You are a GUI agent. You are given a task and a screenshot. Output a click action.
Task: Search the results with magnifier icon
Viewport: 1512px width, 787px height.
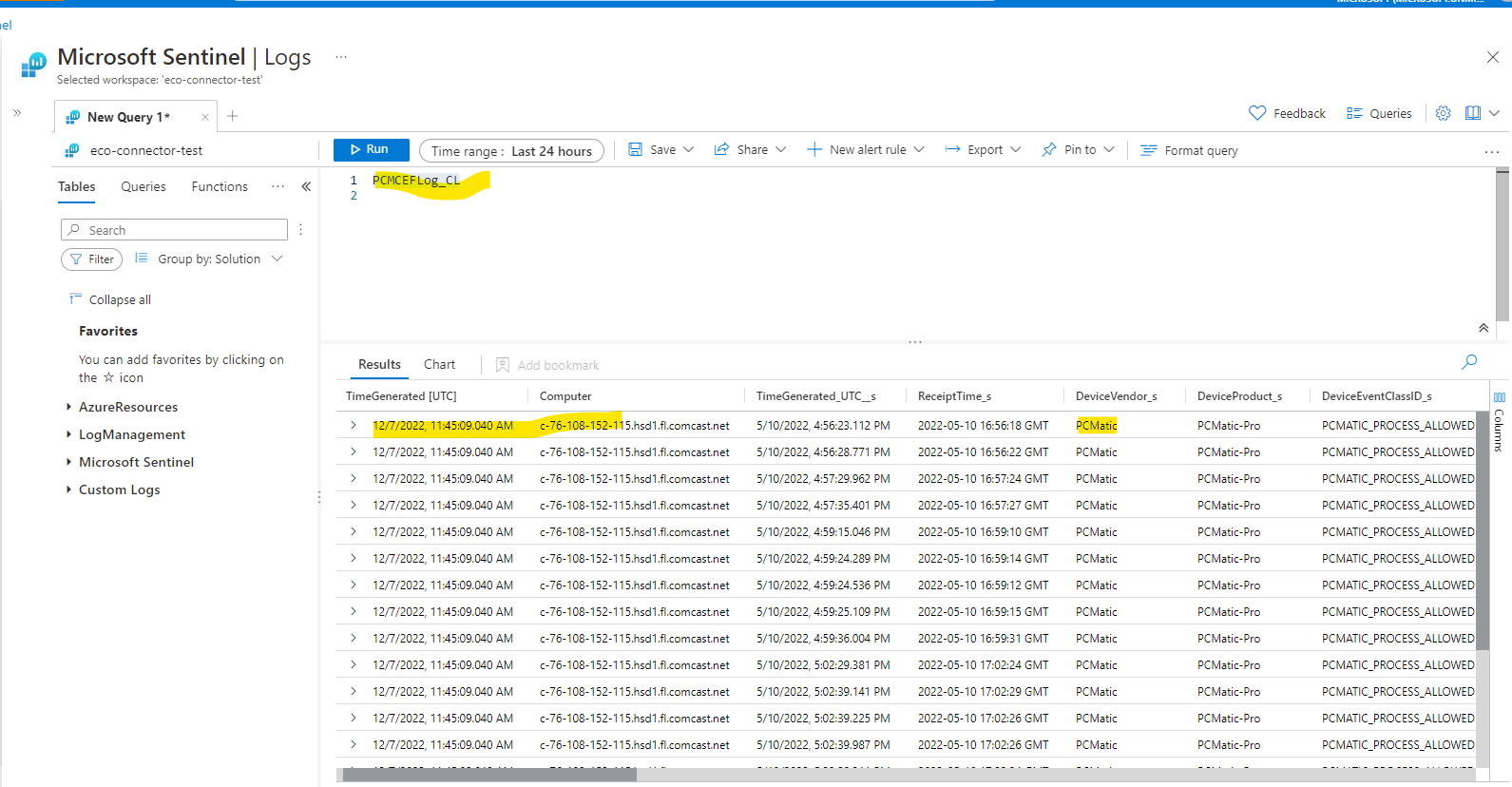coord(1469,362)
